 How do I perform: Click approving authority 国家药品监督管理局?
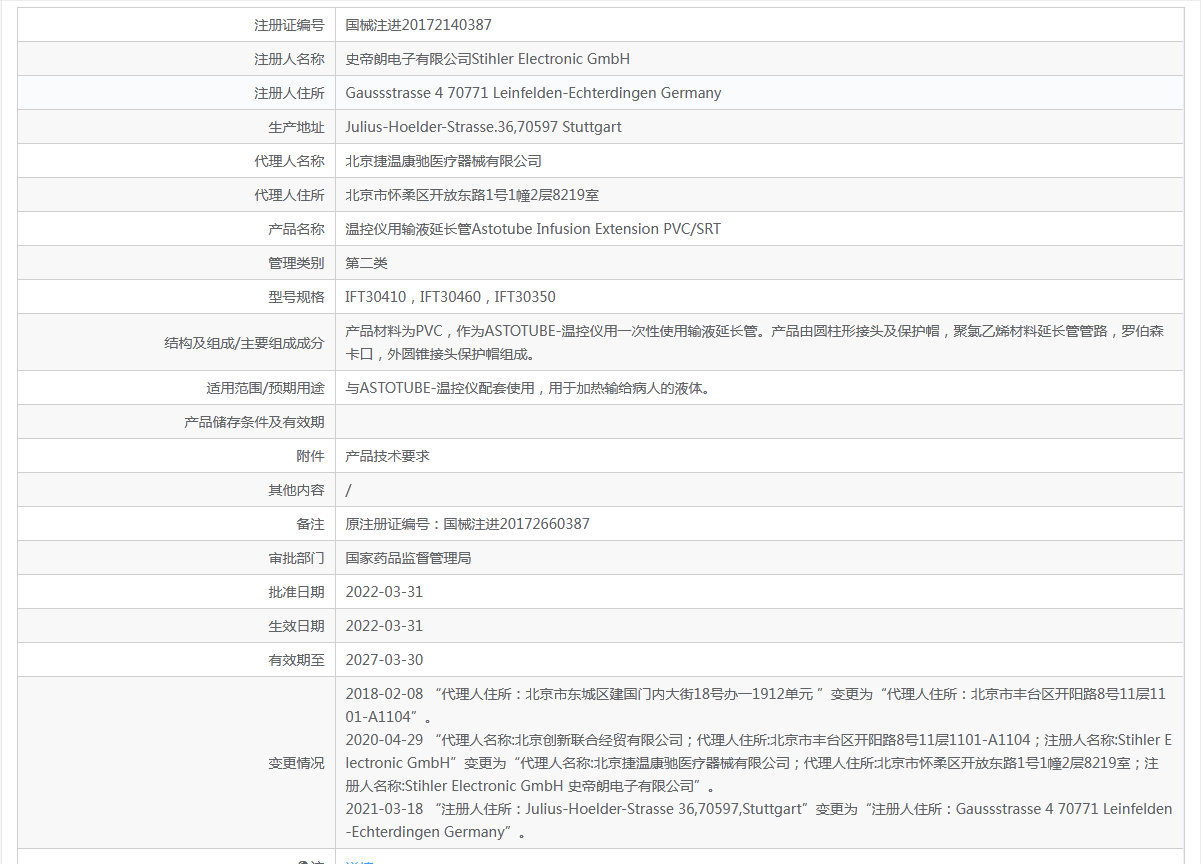click(408, 558)
